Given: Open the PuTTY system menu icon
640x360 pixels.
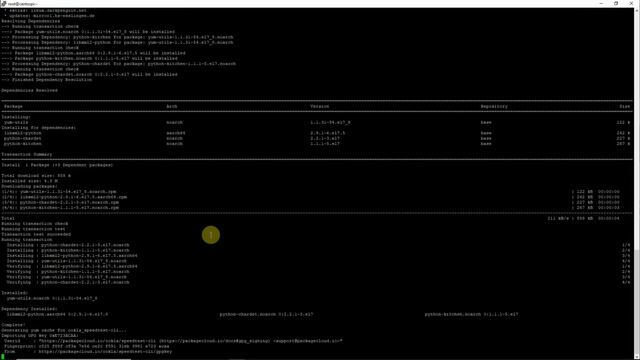Looking at the screenshot, I should 3,3.
